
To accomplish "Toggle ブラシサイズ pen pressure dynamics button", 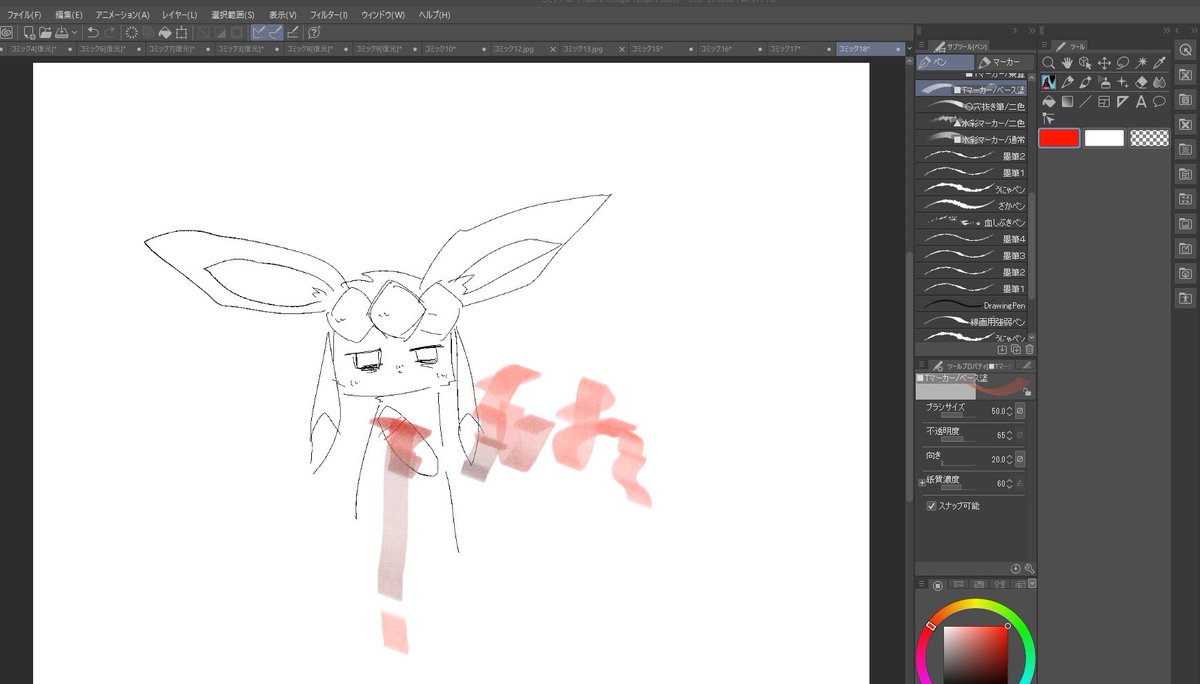I will [1020, 411].
